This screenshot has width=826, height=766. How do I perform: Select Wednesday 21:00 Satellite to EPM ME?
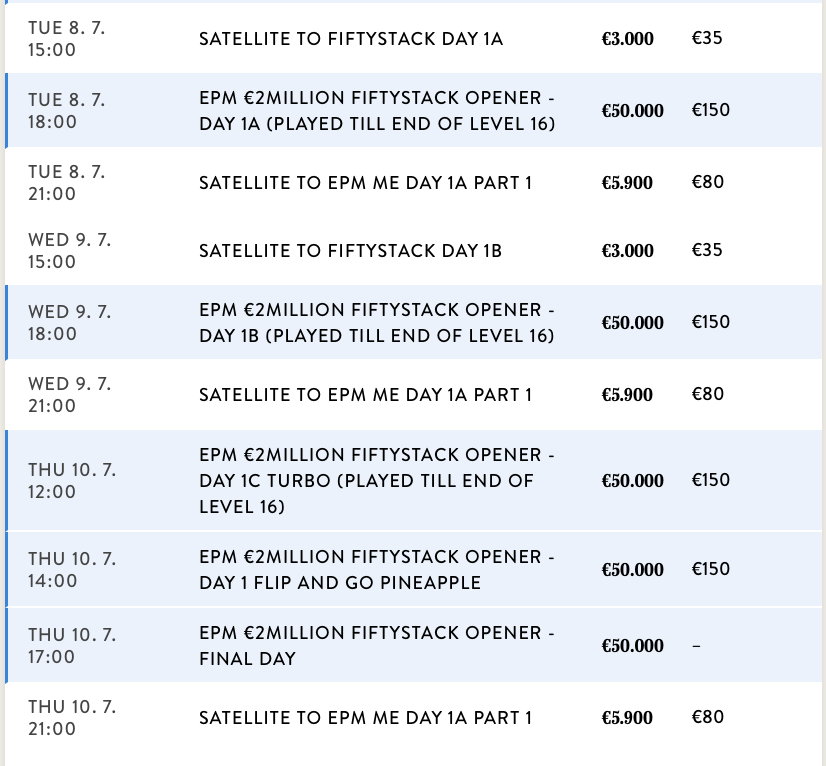[365, 395]
